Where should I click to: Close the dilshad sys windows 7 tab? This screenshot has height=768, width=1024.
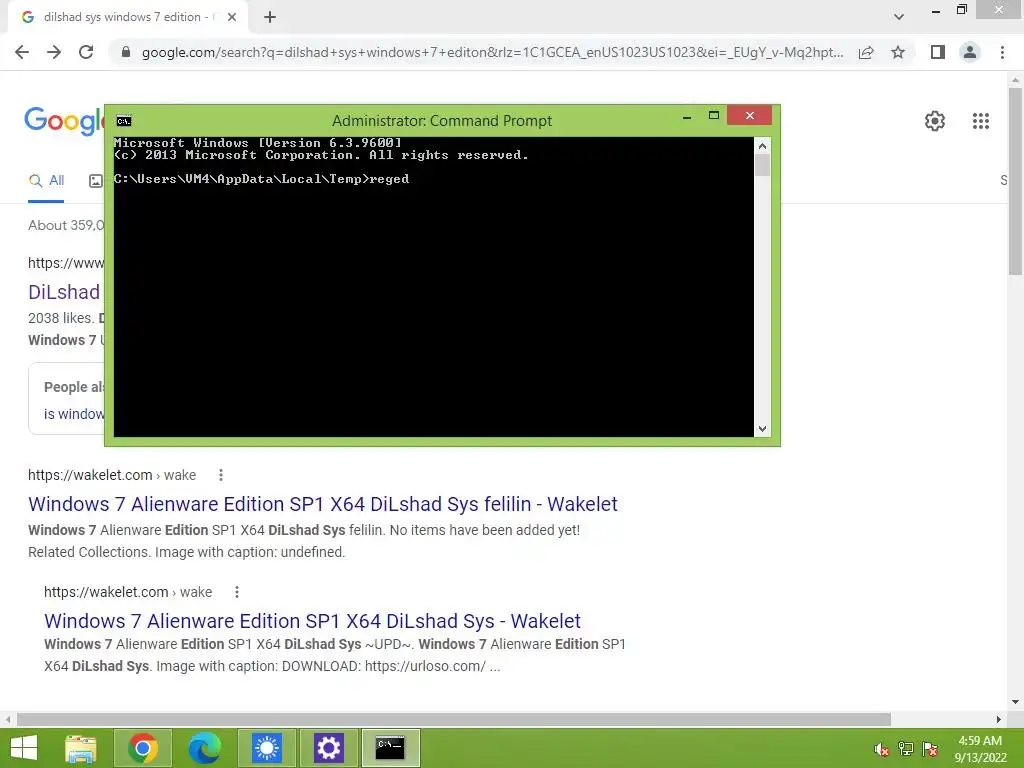(232, 18)
